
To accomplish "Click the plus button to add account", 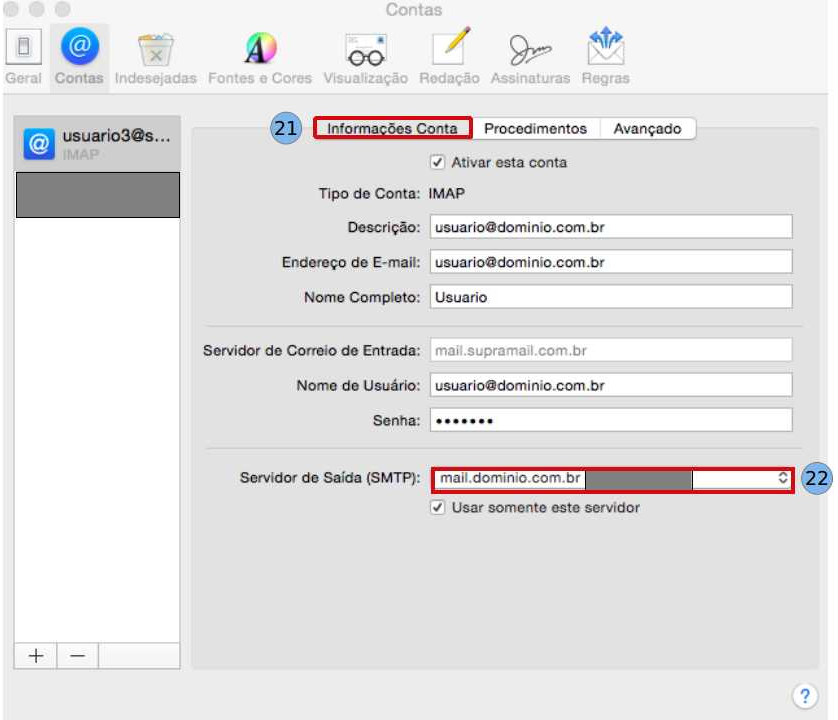I will (x=36, y=656).
